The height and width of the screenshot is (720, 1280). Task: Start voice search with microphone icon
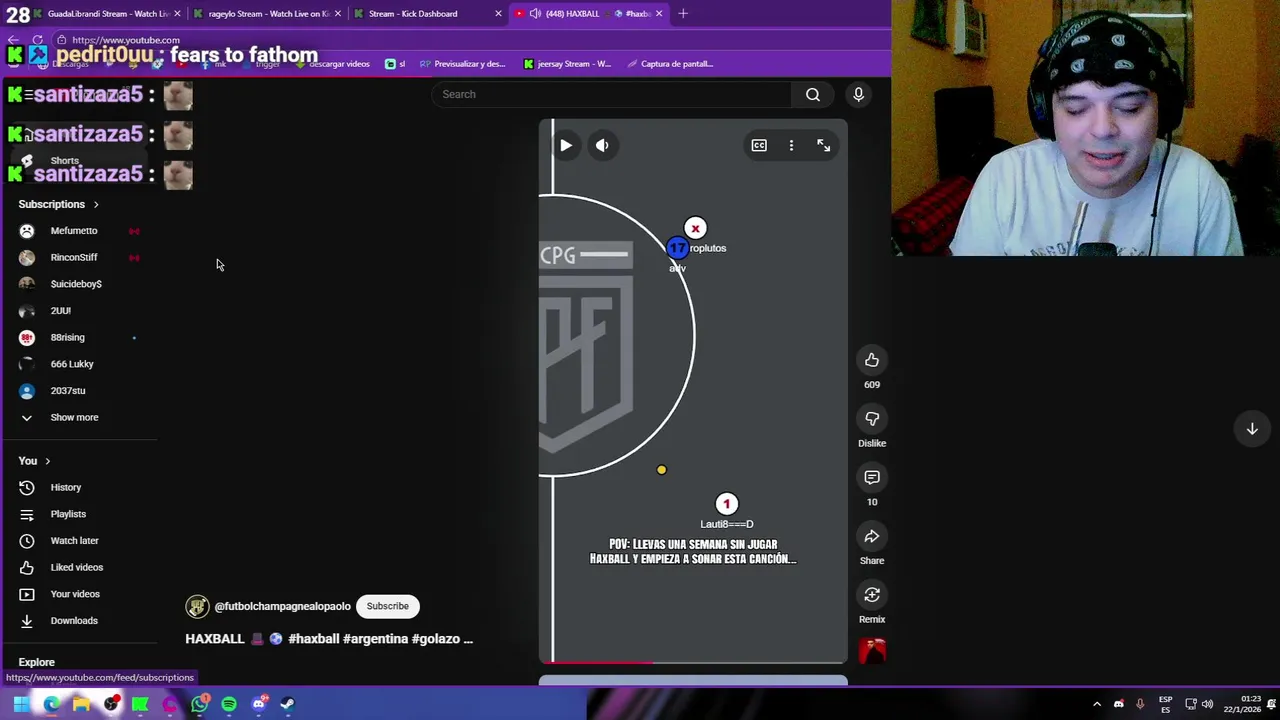tap(858, 94)
